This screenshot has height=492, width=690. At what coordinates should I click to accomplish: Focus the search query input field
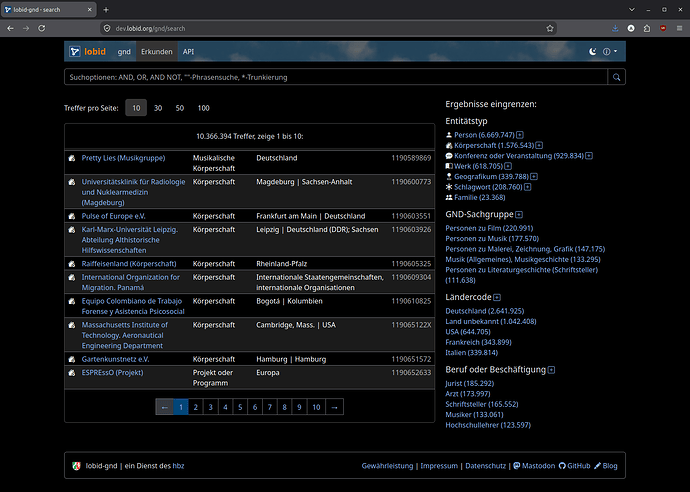(x=336, y=77)
